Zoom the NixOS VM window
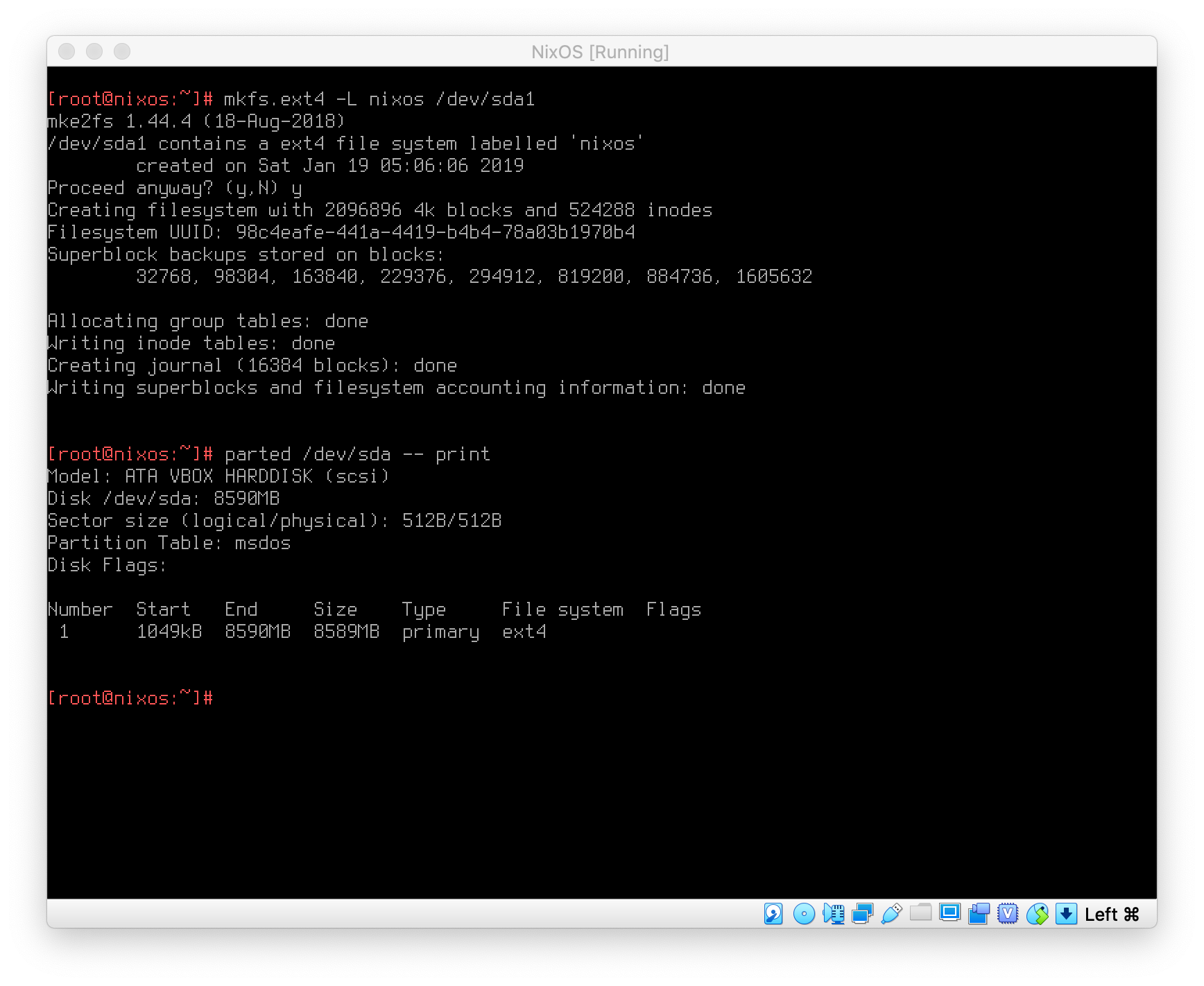Viewport: 1204px width, 986px height. pos(122,51)
